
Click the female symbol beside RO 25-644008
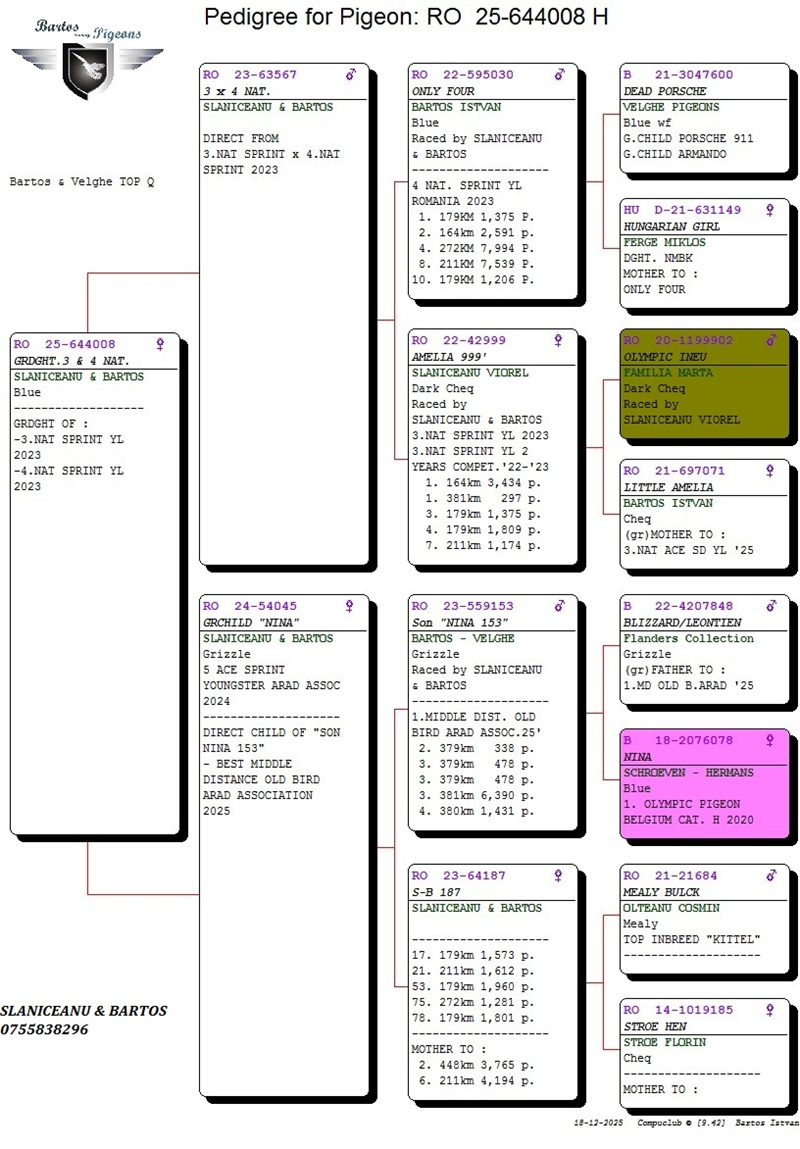pyautogui.click(x=159, y=344)
